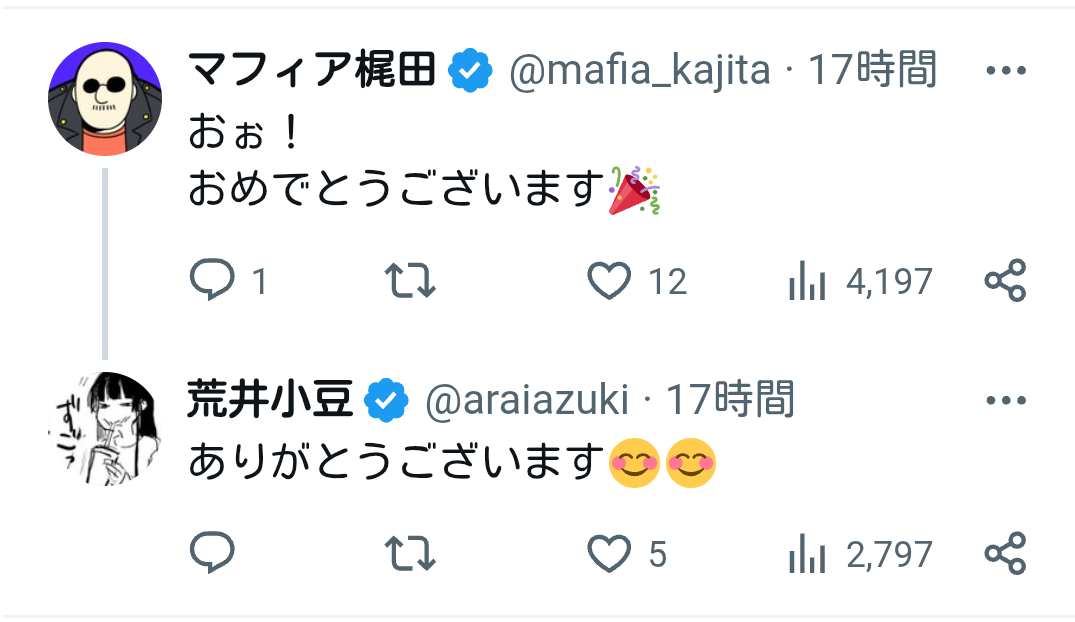Open マフィア梶田's profile avatar

pyautogui.click(x=105, y=99)
